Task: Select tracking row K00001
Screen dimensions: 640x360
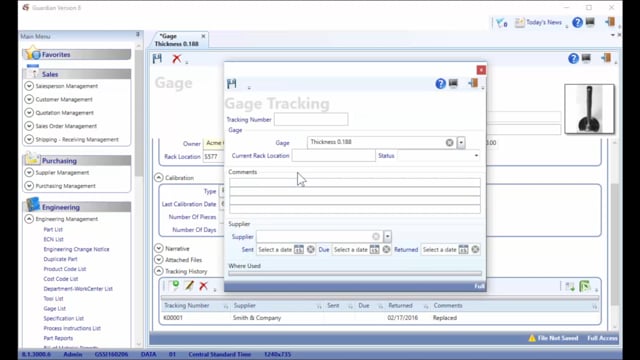Action: [x=380, y=318]
